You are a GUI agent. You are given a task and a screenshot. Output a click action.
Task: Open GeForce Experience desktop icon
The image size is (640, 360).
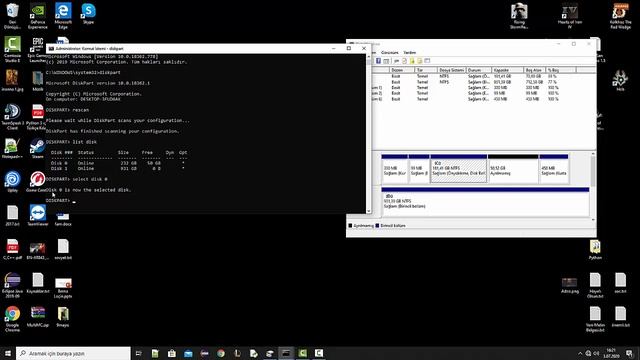tap(38, 16)
